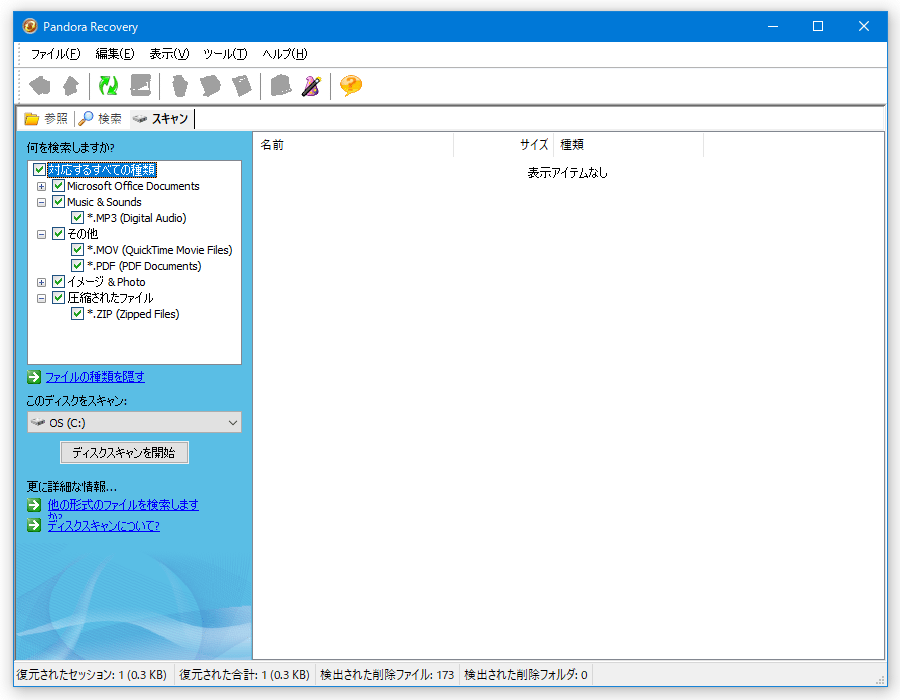Image resolution: width=900 pixels, height=700 pixels.
Task: Click status text 復元されたセッション: 1 (0.3 KB)
Action: tap(92, 675)
